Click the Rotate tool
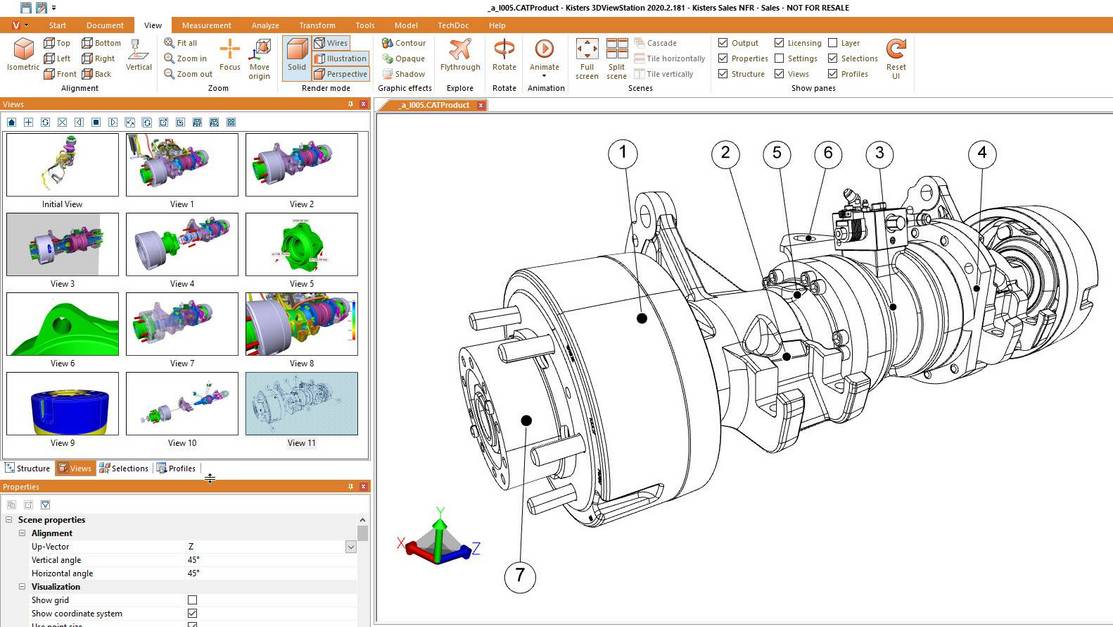1113x627 pixels. coord(504,55)
